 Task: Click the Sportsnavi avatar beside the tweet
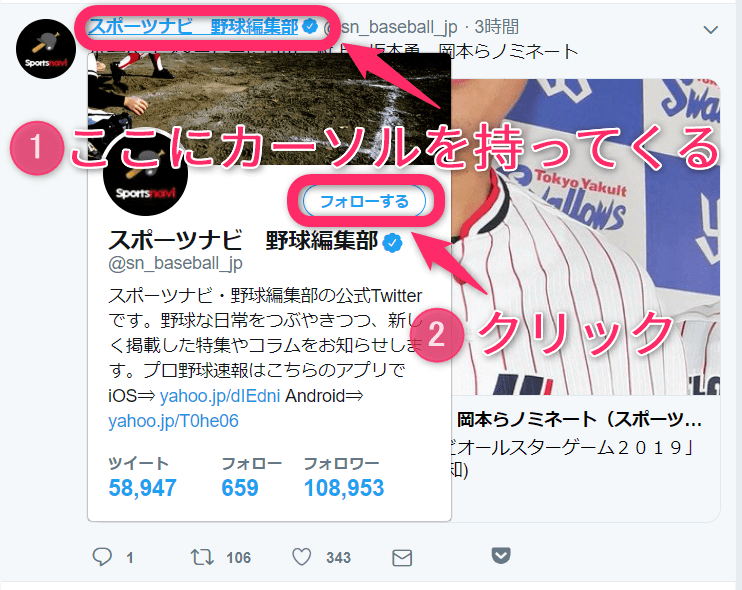pyautogui.click(x=46, y=49)
